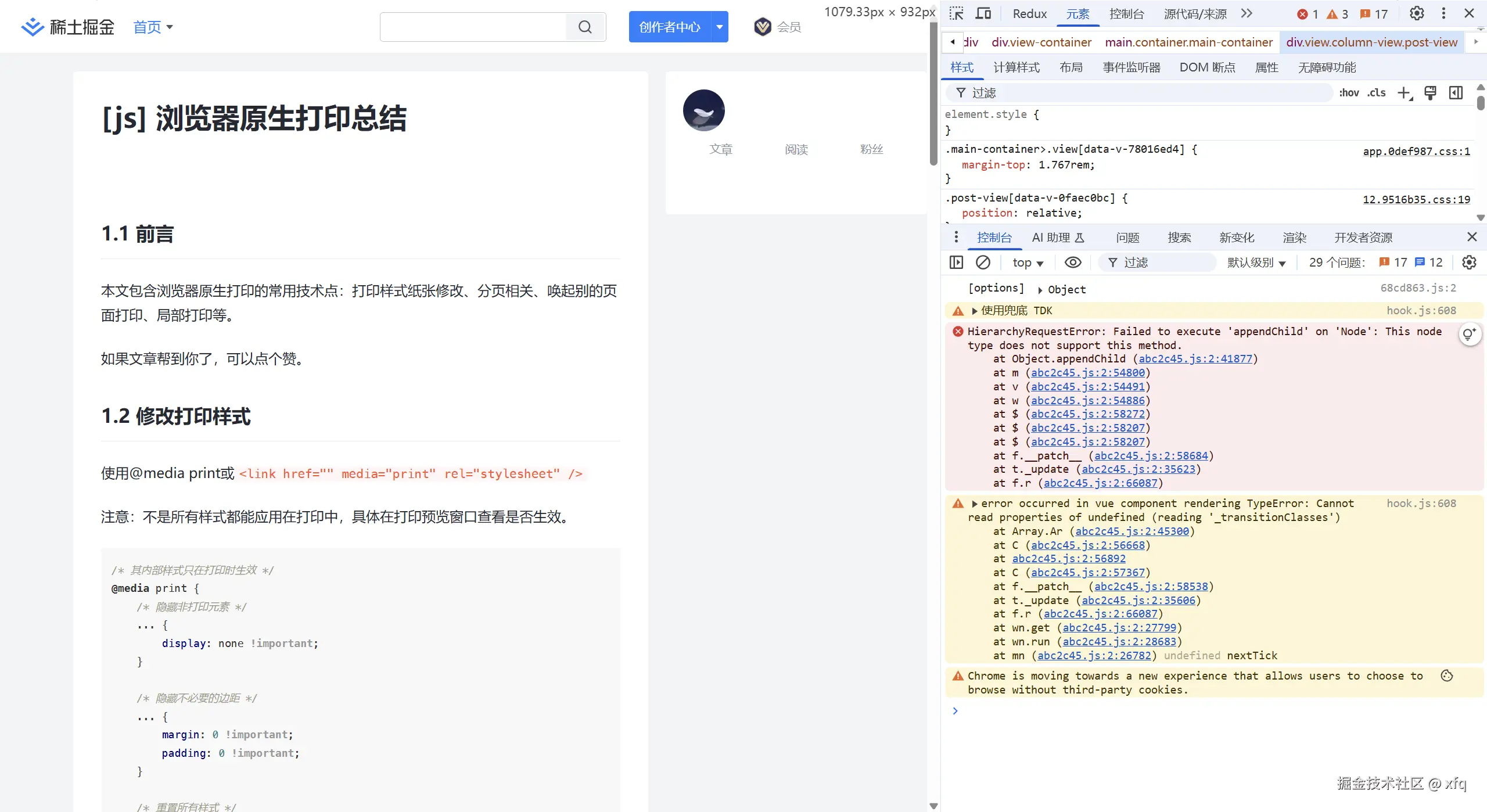Click the 创作者中心 button
The width and height of the screenshot is (1487, 812).
[669, 27]
